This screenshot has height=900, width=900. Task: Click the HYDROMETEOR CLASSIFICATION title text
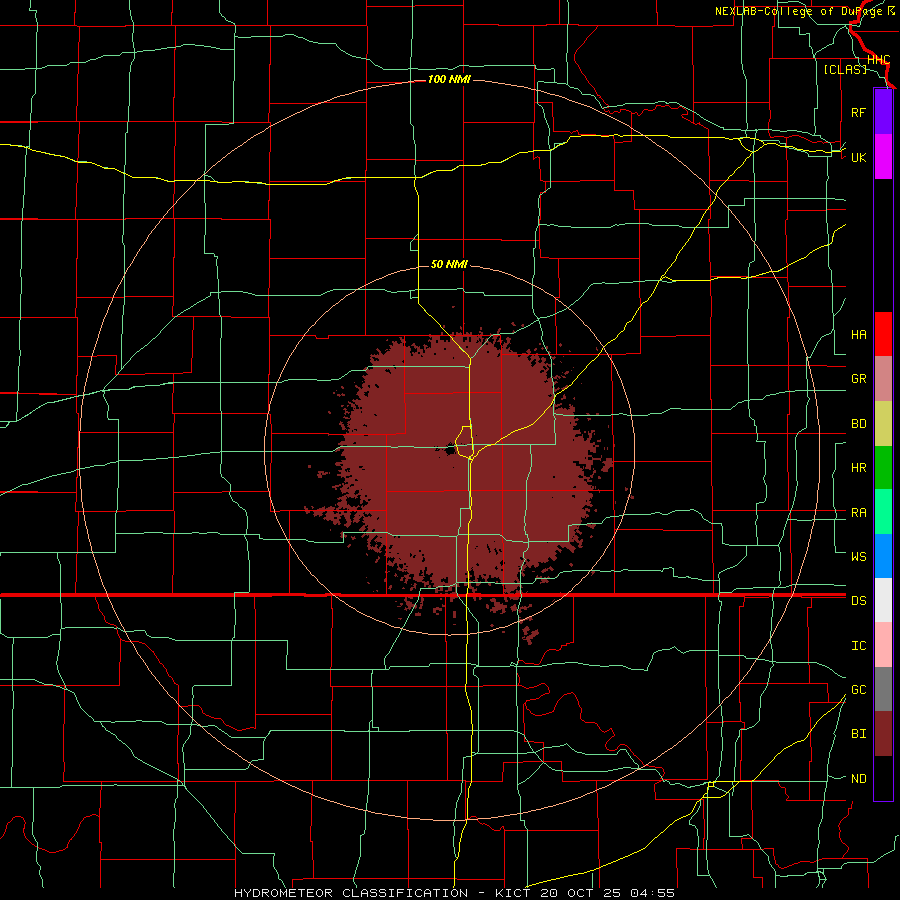(351, 893)
